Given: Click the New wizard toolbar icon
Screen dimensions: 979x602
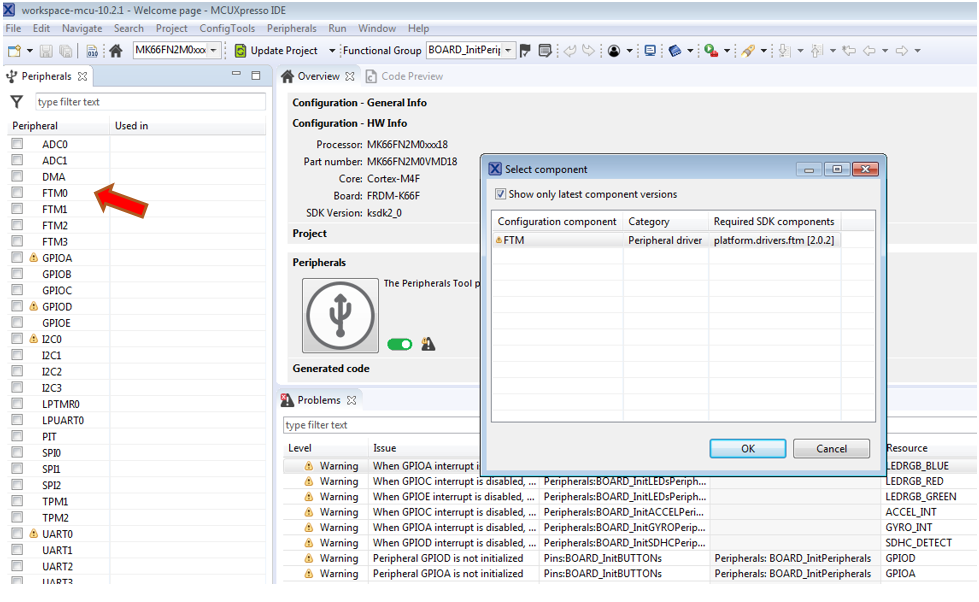Looking at the screenshot, I should coord(14,51).
